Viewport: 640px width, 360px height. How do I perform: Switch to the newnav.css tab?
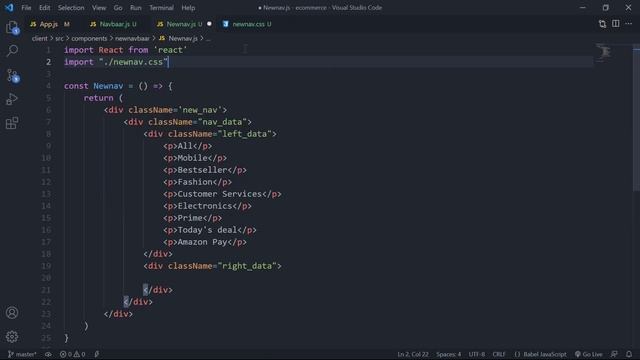(x=247, y=24)
